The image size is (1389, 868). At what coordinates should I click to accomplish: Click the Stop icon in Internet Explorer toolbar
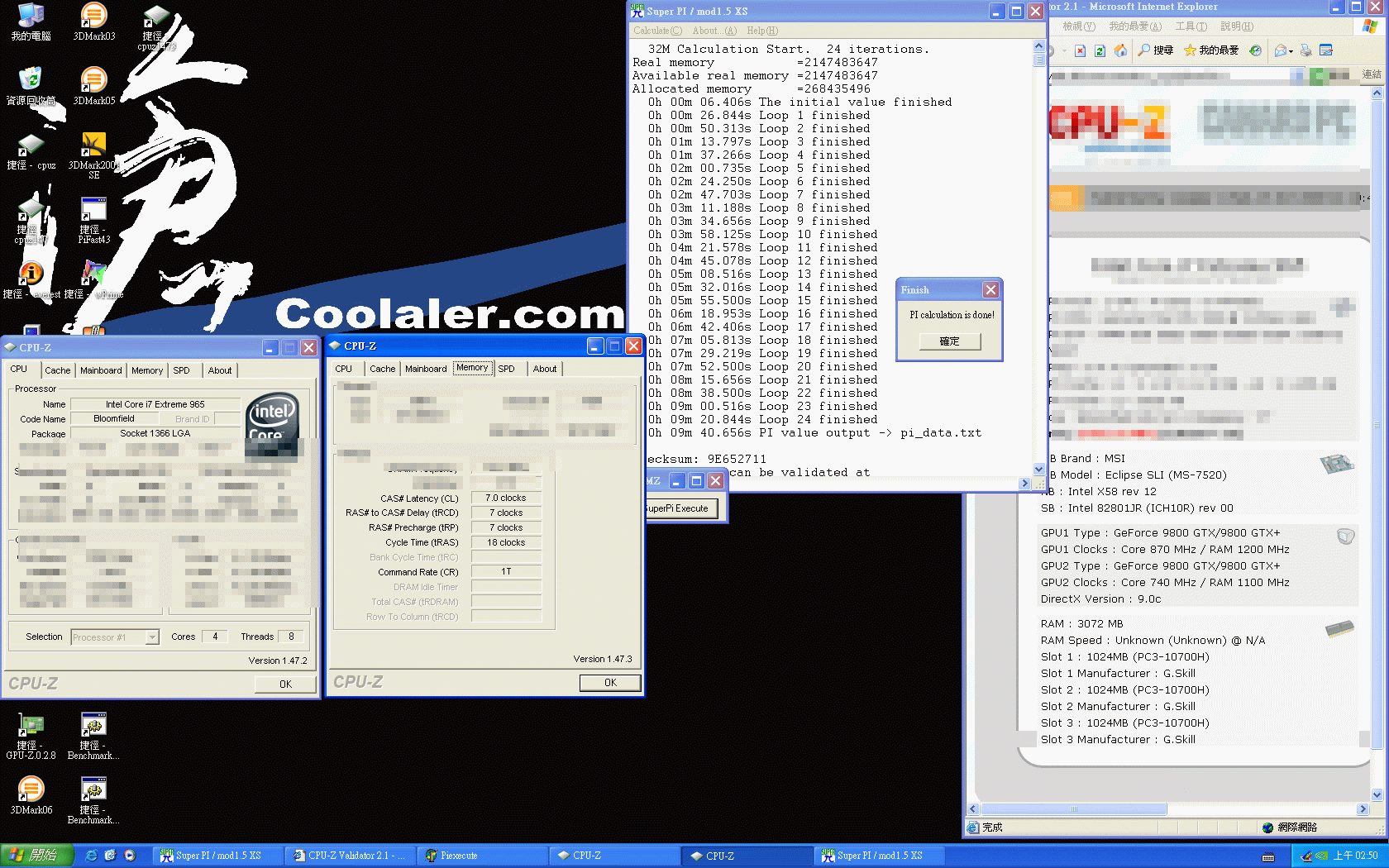pyautogui.click(x=1080, y=50)
